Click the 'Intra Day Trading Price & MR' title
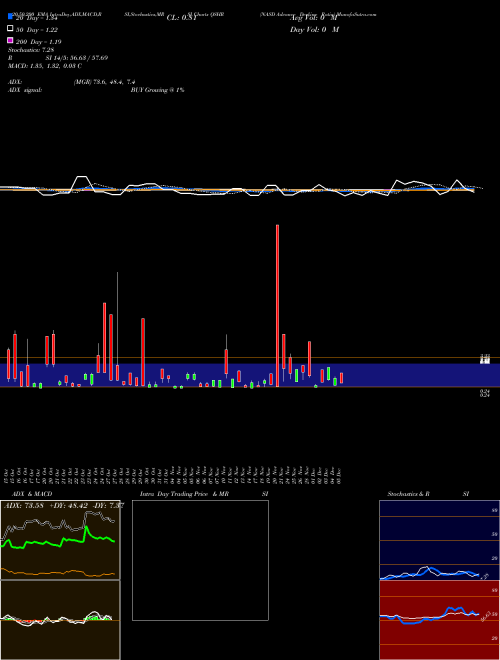The height and width of the screenshot is (660, 500). tap(184, 494)
